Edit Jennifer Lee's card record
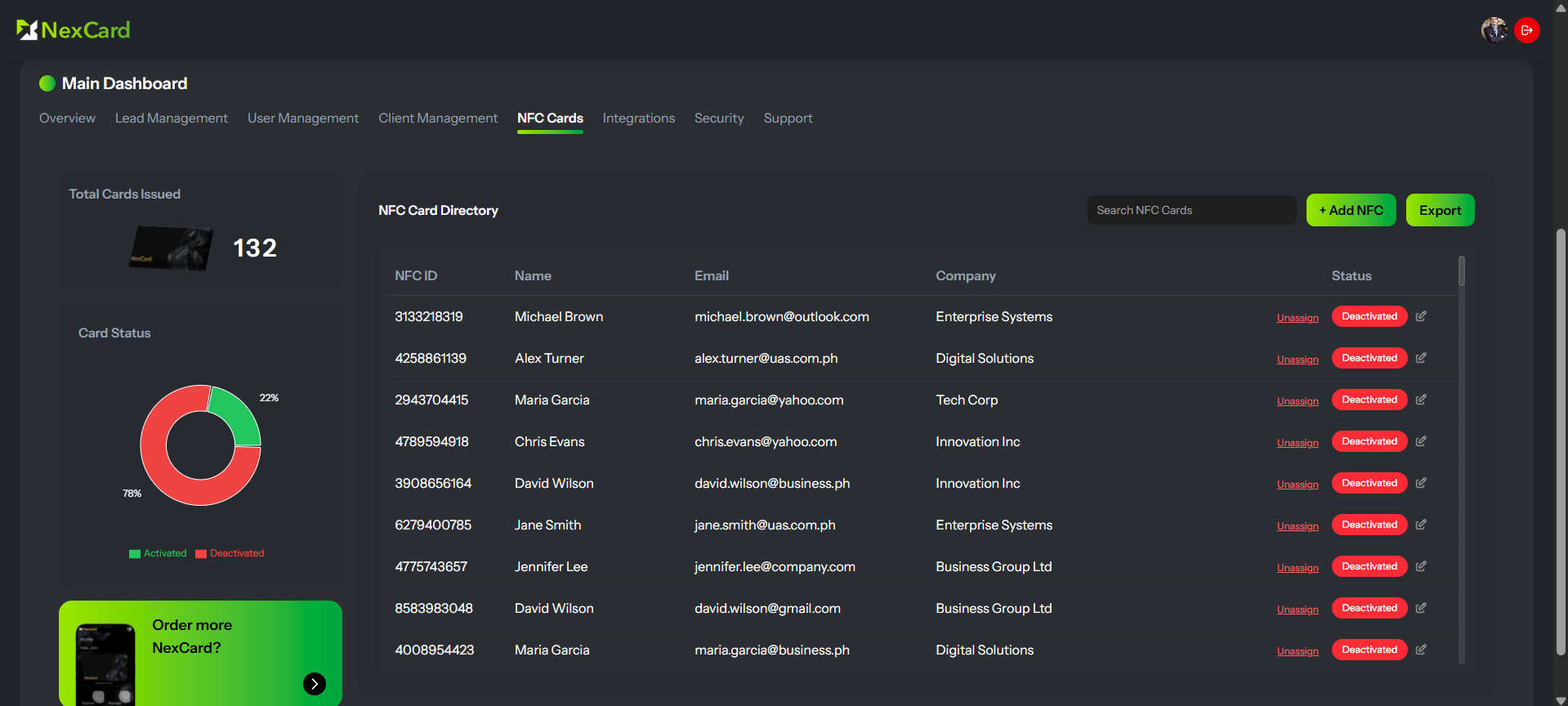Screen dimensions: 1568x706 [1421, 566]
